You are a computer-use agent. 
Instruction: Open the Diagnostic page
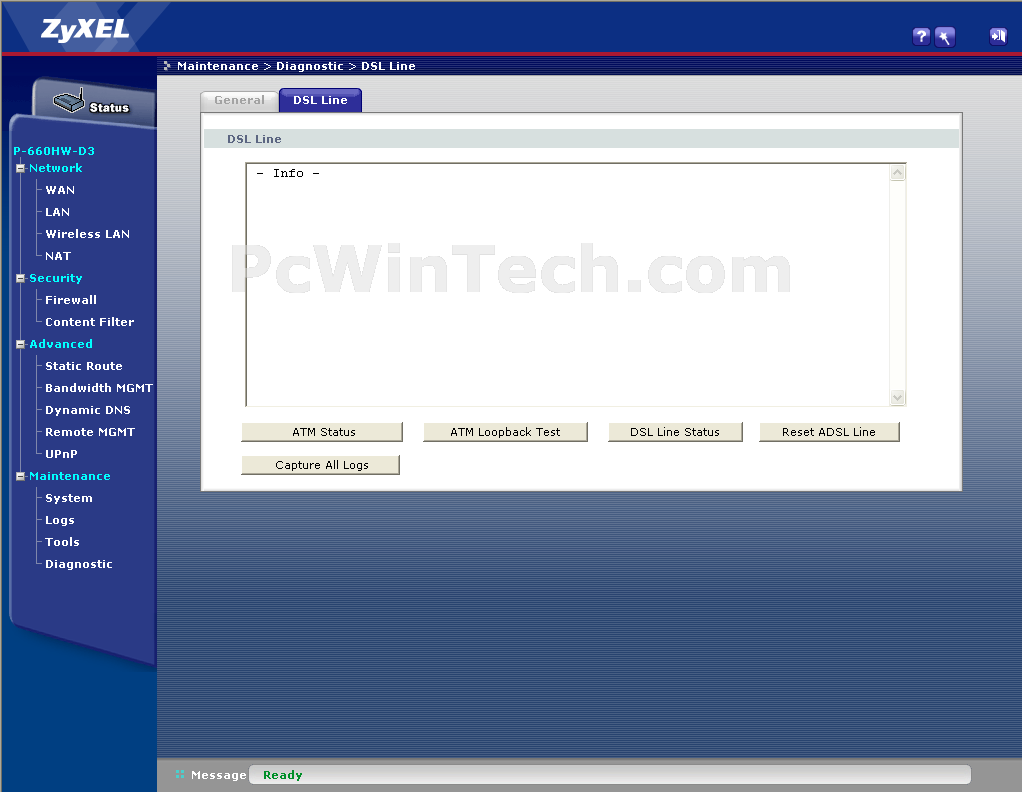(x=79, y=565)
